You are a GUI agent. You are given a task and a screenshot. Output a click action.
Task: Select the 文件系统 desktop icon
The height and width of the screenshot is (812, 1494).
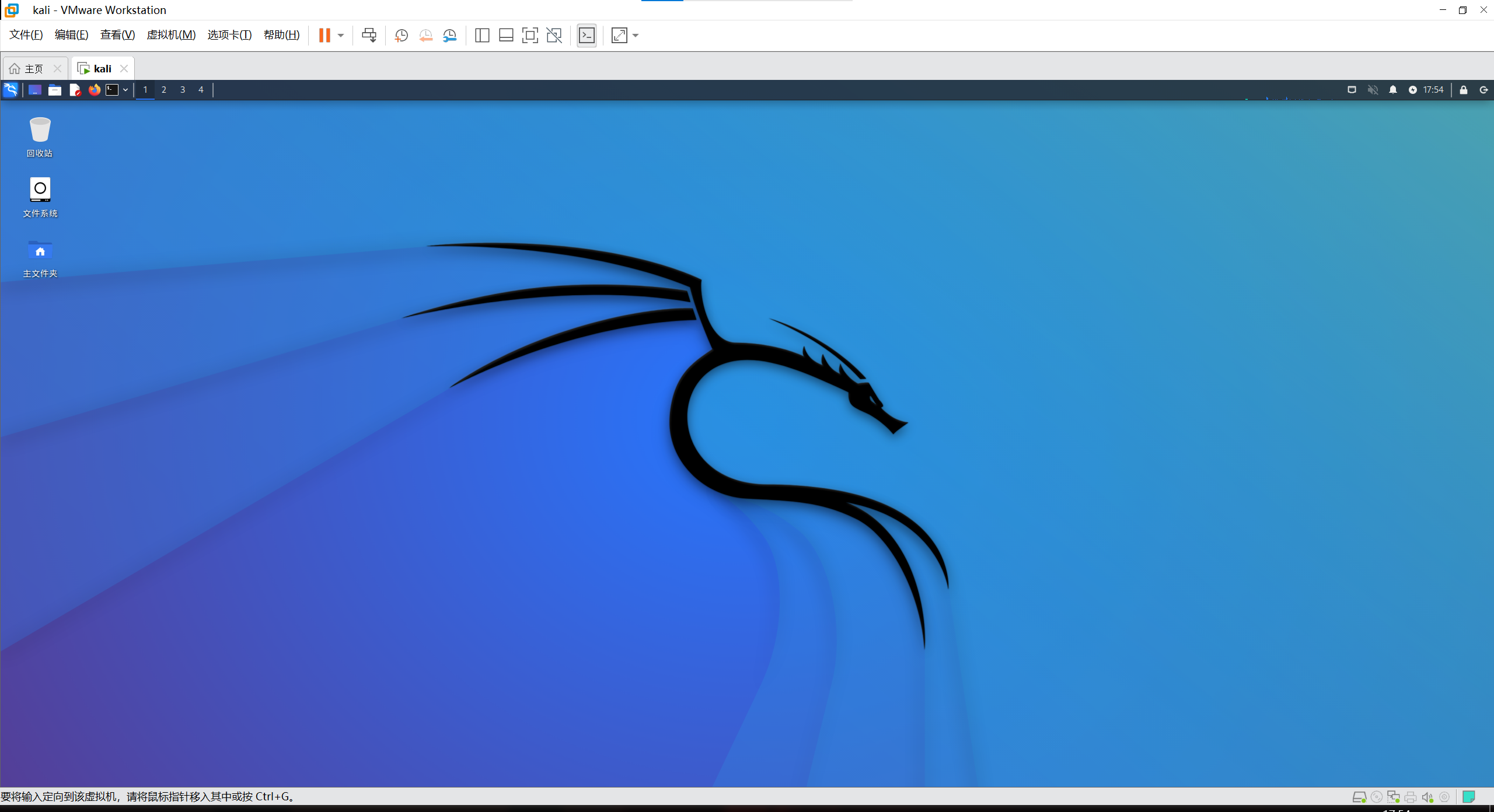[40, 198]
